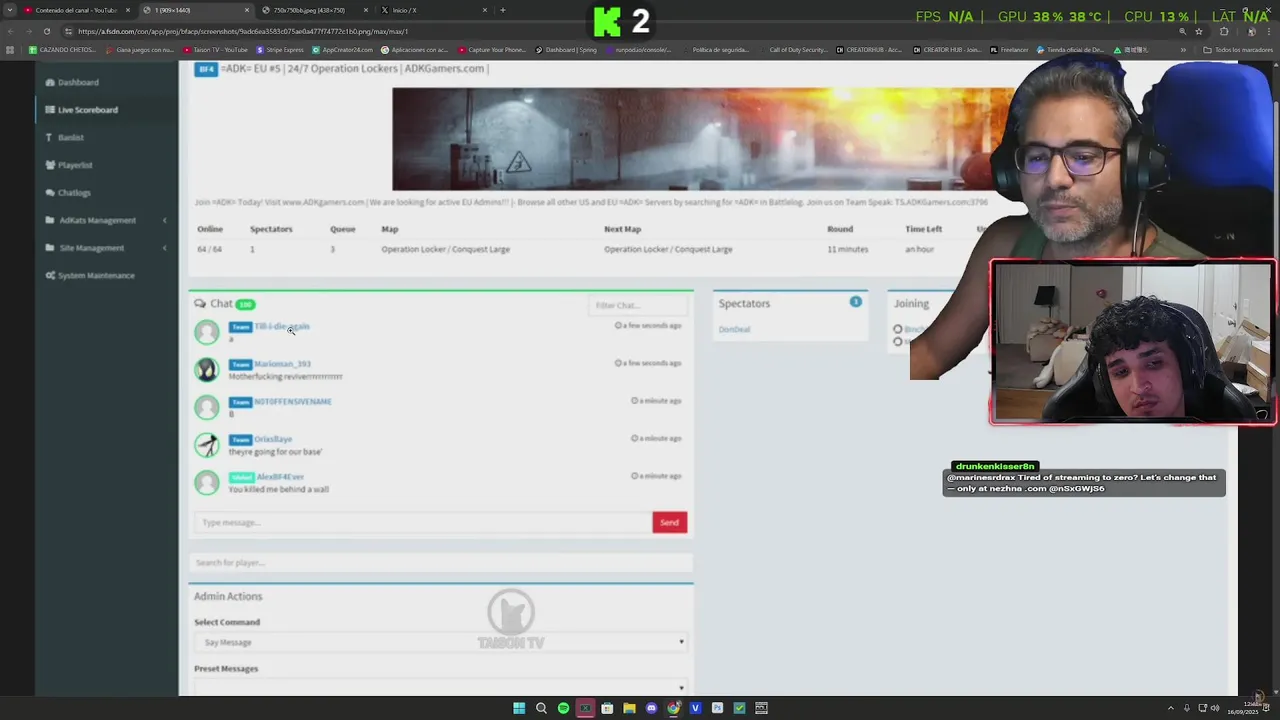This screenshot has width=1280, height=720.
Task: Open the Windows Start menu
Action: pos(519,708)
